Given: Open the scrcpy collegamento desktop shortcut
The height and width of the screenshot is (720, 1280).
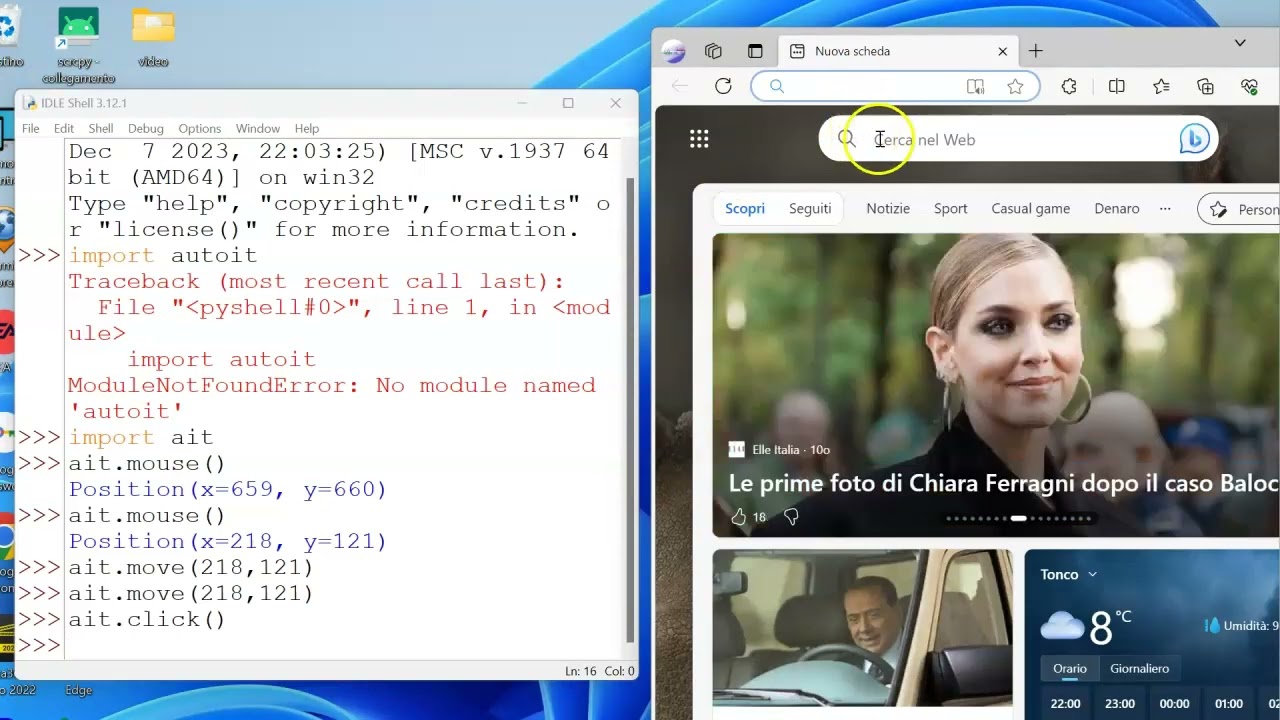Looking at the screenshot, I should click(78, 46).
